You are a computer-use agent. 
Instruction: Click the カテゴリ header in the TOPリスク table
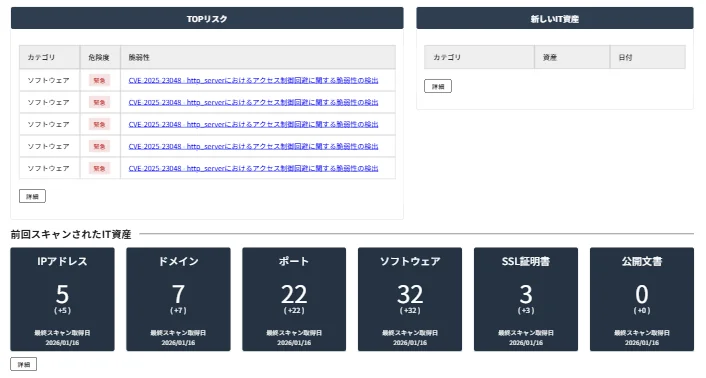point(50,57)
